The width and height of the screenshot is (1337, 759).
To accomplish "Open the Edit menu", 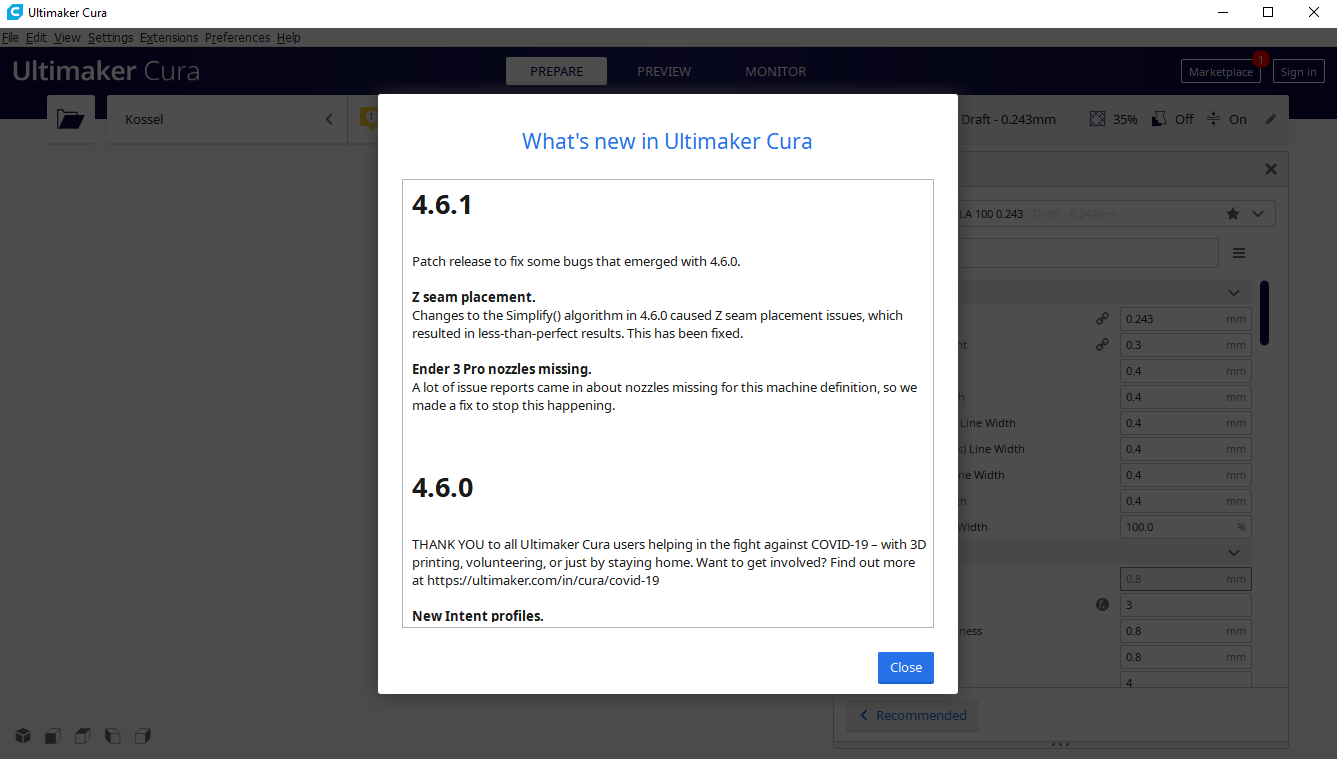I will (36, 37).
